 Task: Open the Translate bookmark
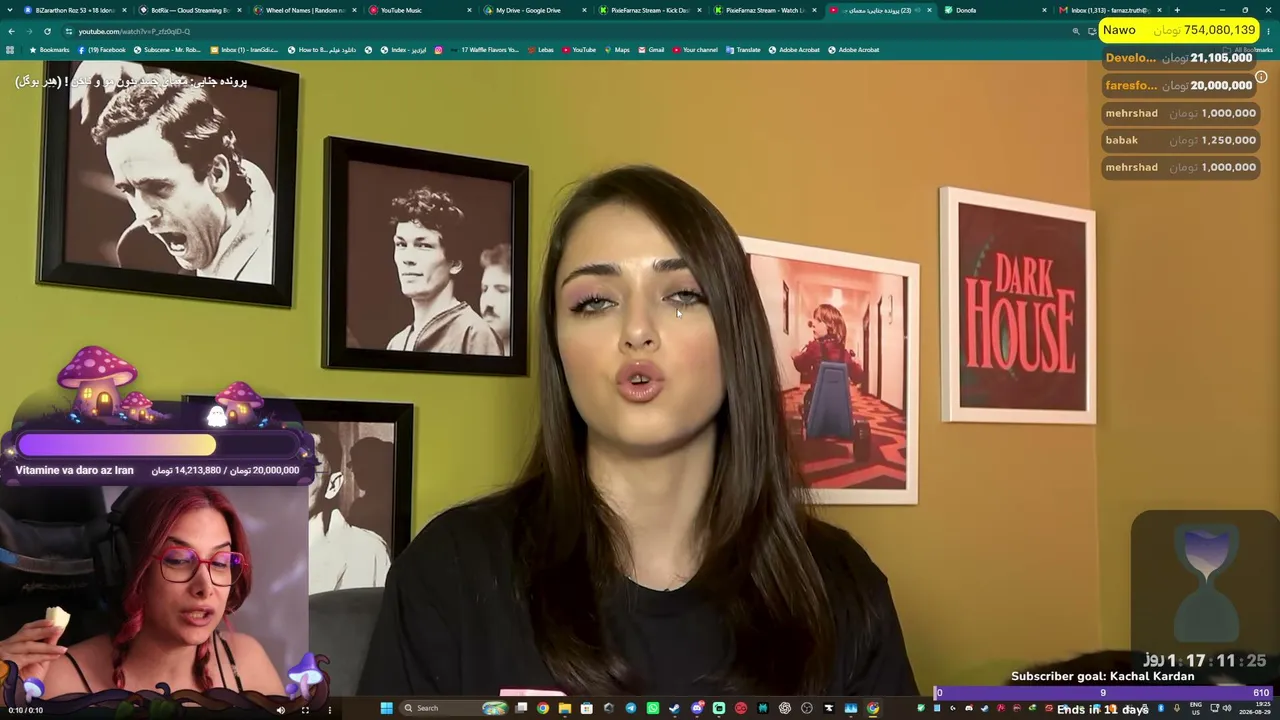pos(743,50)
